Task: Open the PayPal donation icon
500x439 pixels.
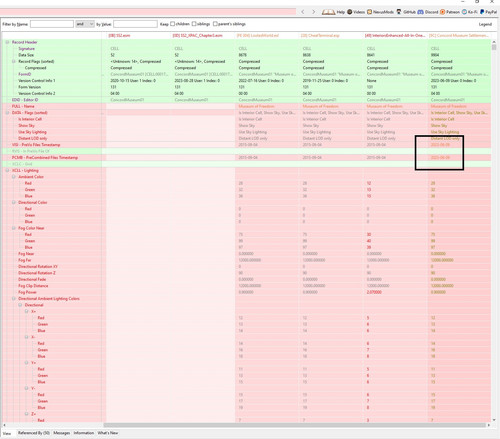Action: pos(482,12)
